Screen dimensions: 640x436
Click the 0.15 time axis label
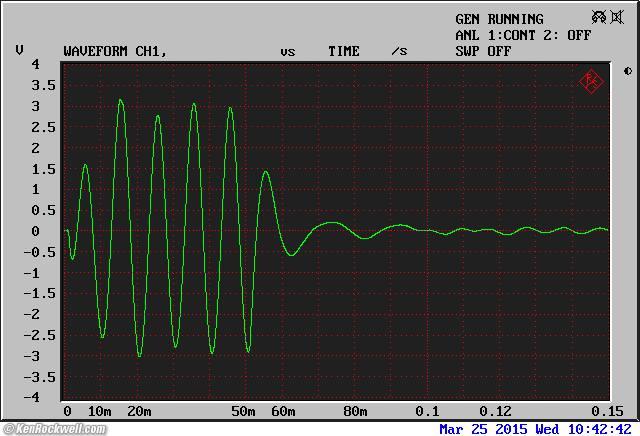[607, 411]
